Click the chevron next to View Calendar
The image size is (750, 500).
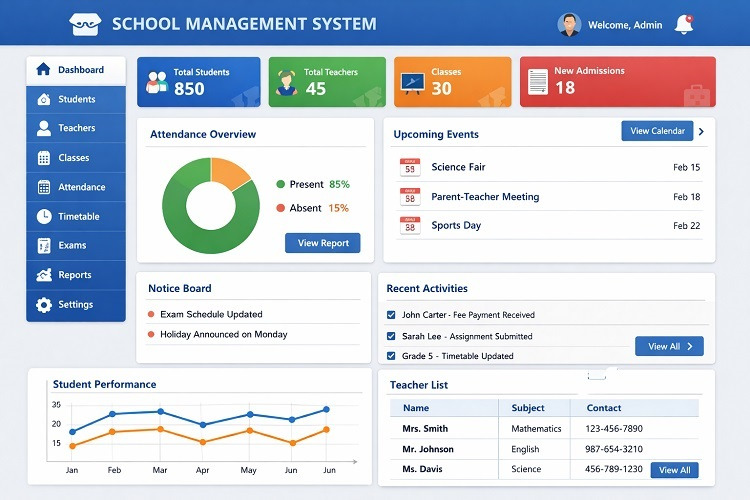point(702,131)
